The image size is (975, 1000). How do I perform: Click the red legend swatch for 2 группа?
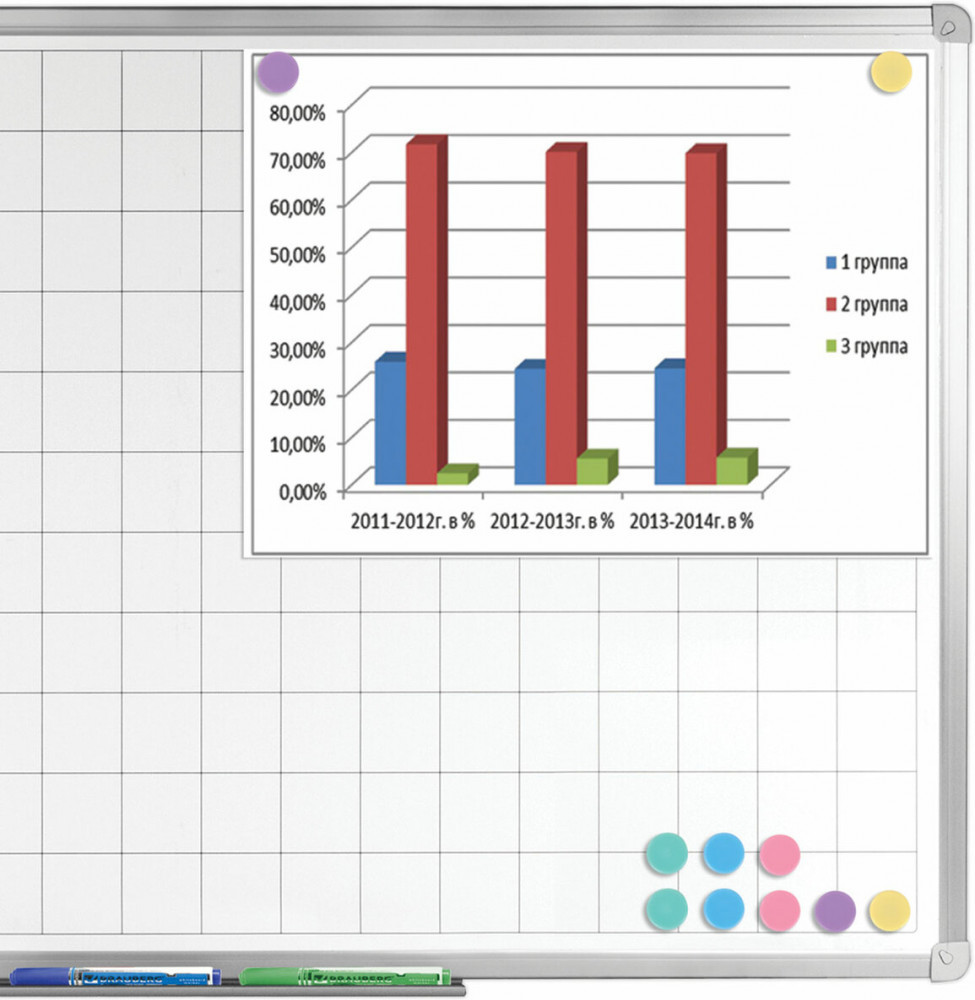tap(830, 304)
